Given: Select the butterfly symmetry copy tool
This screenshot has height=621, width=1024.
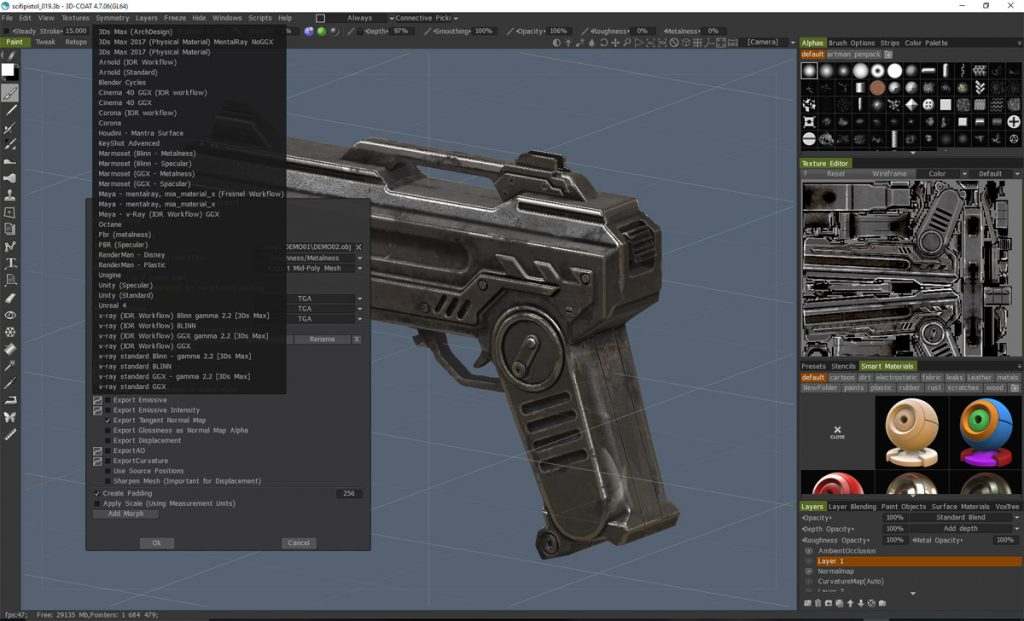Looking at the screenshot, I should (x=10, y=417).
